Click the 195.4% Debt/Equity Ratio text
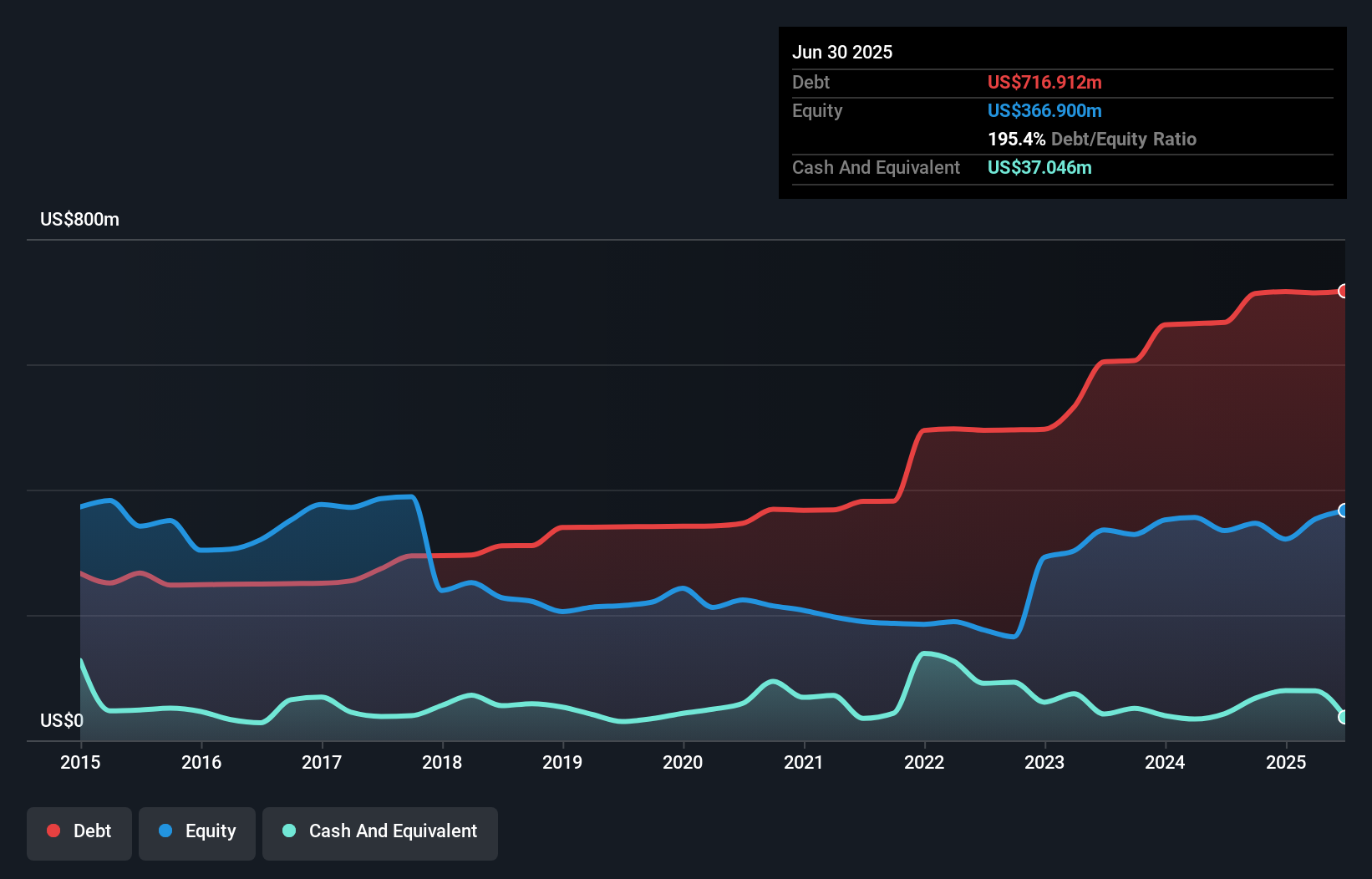 [x=1092, y=139]
